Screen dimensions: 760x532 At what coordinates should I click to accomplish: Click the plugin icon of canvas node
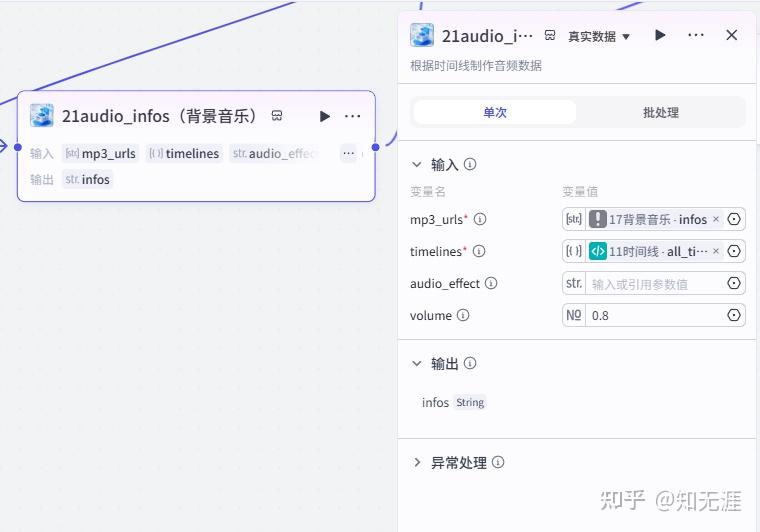pyautogui.click(x=42, y=115)
